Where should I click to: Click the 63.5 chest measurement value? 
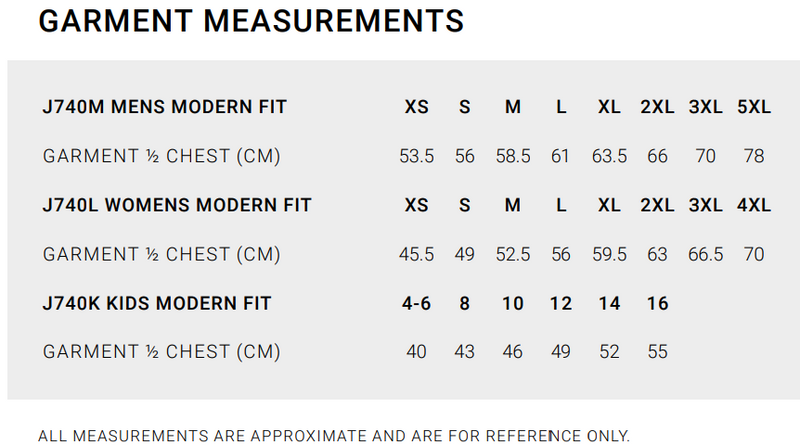pos(609,156)
